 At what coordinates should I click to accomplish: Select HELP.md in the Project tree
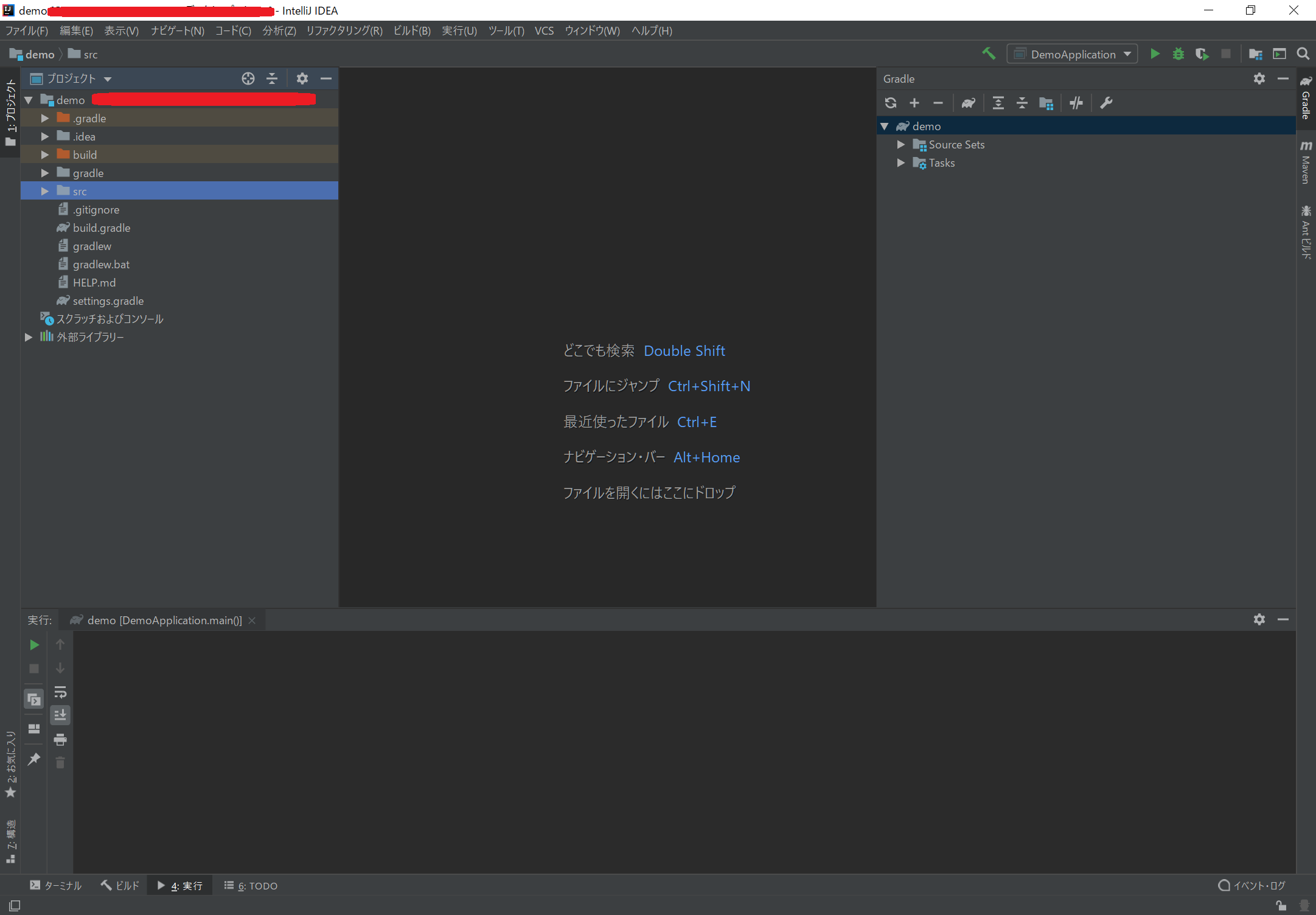coord(94,282)
